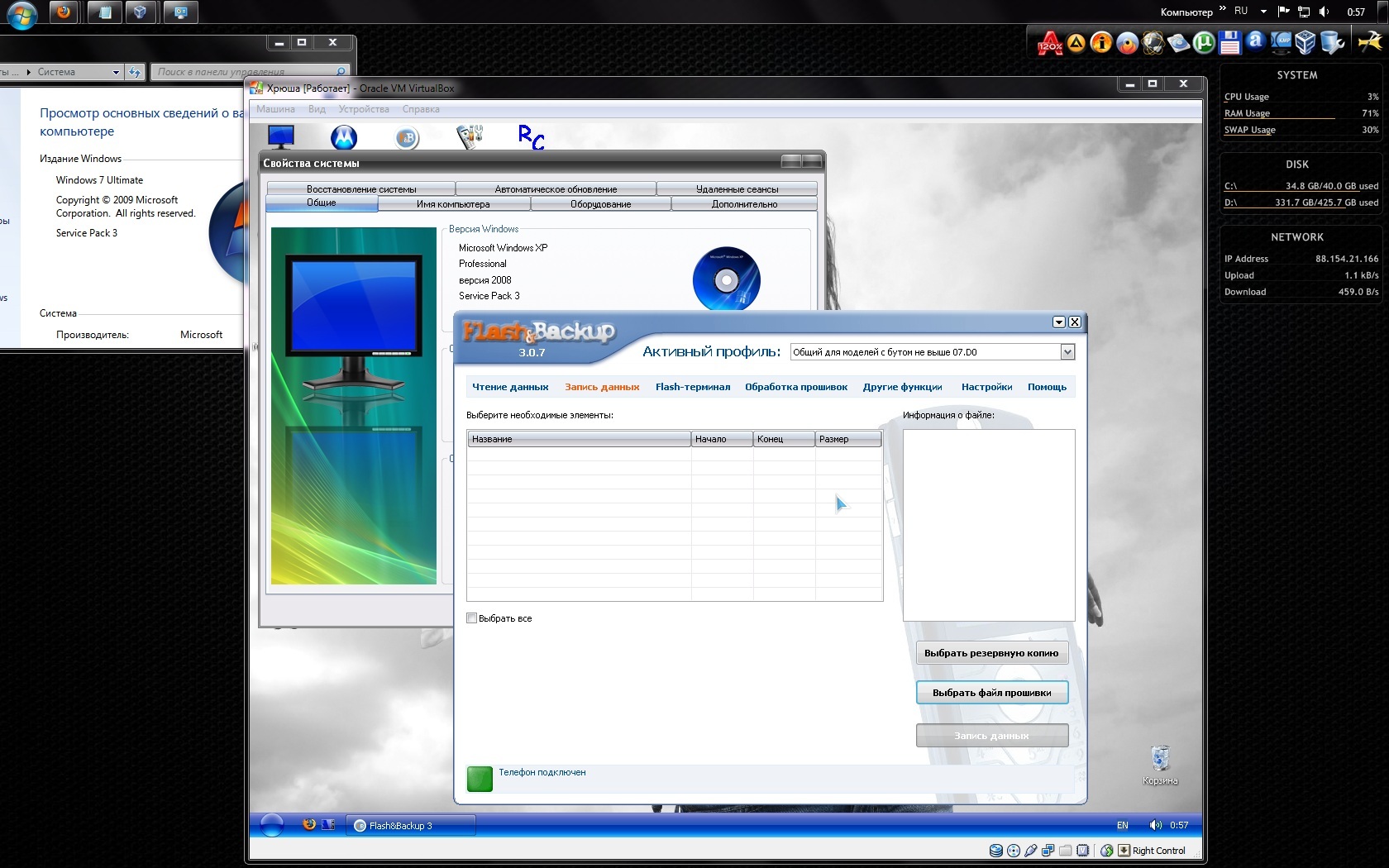
Task: Open VirtualBox 'Машина' menu
Action: click(275, 109)
